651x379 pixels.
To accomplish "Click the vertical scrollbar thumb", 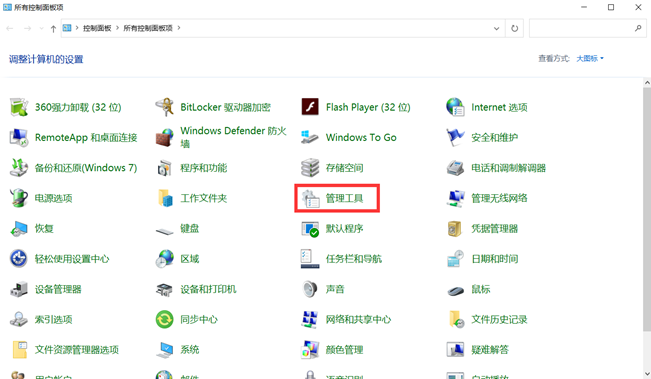I will click(647, 209).
